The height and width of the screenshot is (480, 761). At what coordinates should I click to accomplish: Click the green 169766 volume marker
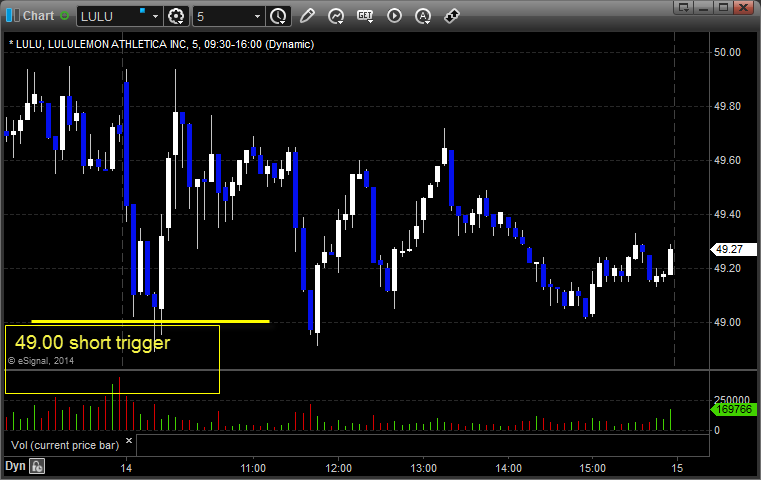[x=734, y=409]
